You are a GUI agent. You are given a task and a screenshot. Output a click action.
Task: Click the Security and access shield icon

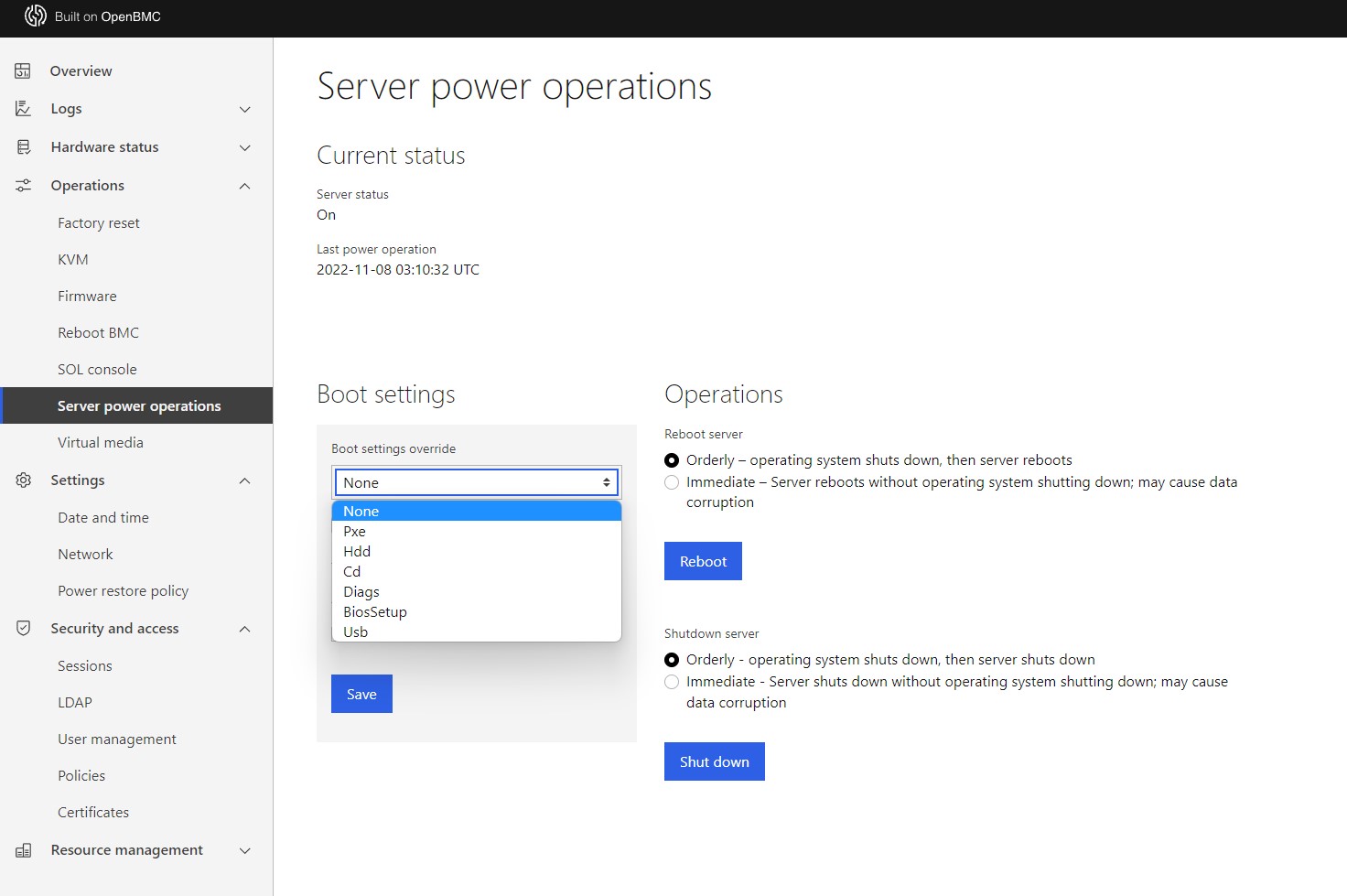(23, 629)
